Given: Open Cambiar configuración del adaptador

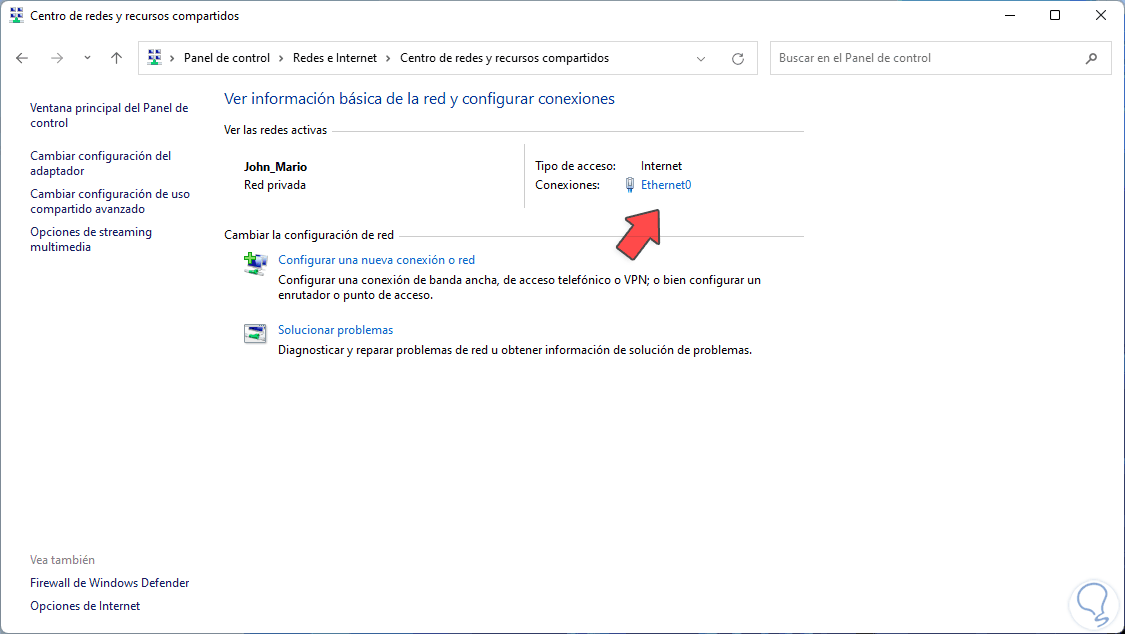Looking at the screenshot, I should pyautogui.click(x=100, y=164).
